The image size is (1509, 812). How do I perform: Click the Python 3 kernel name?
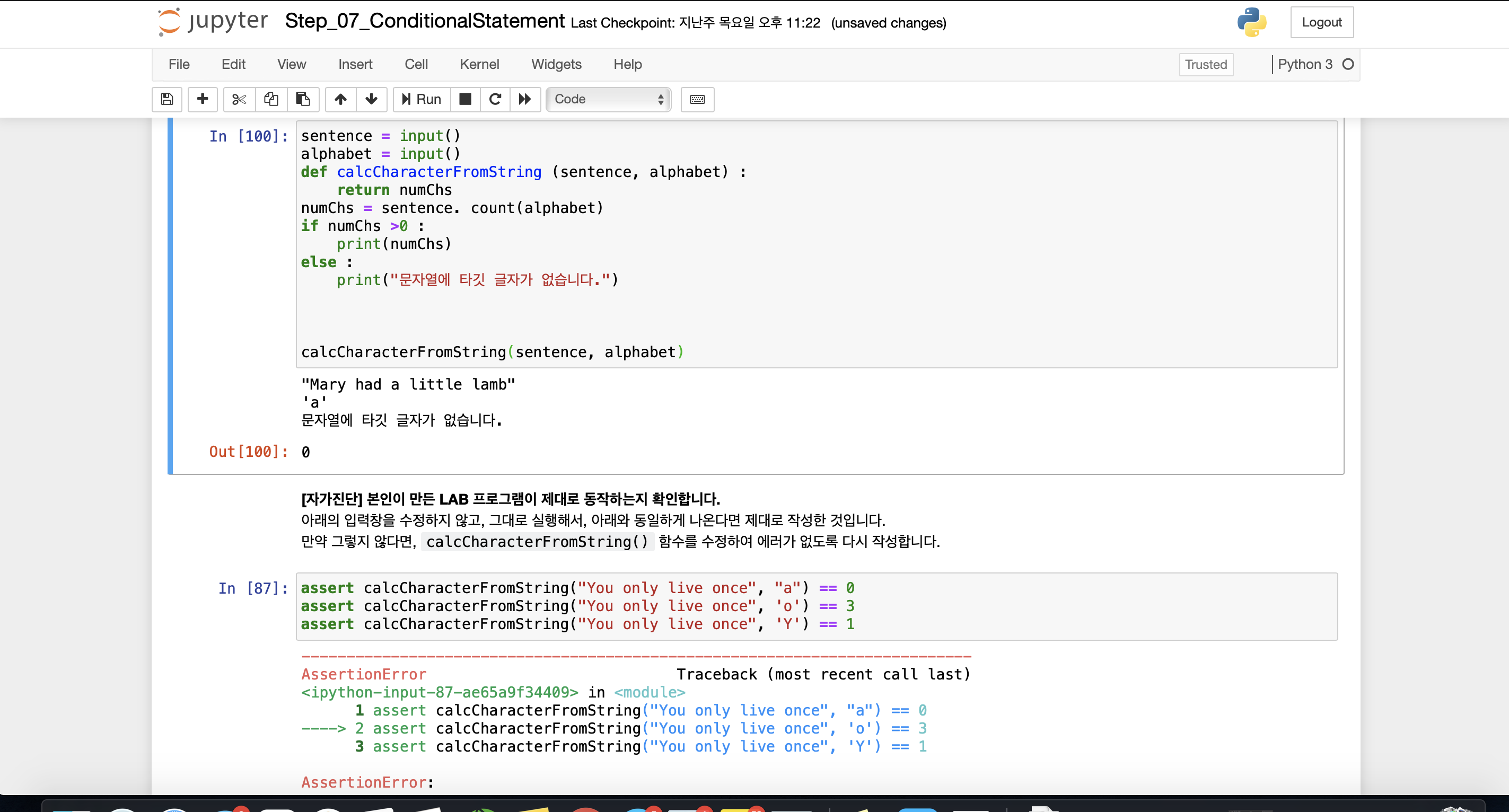(1304, 64)
